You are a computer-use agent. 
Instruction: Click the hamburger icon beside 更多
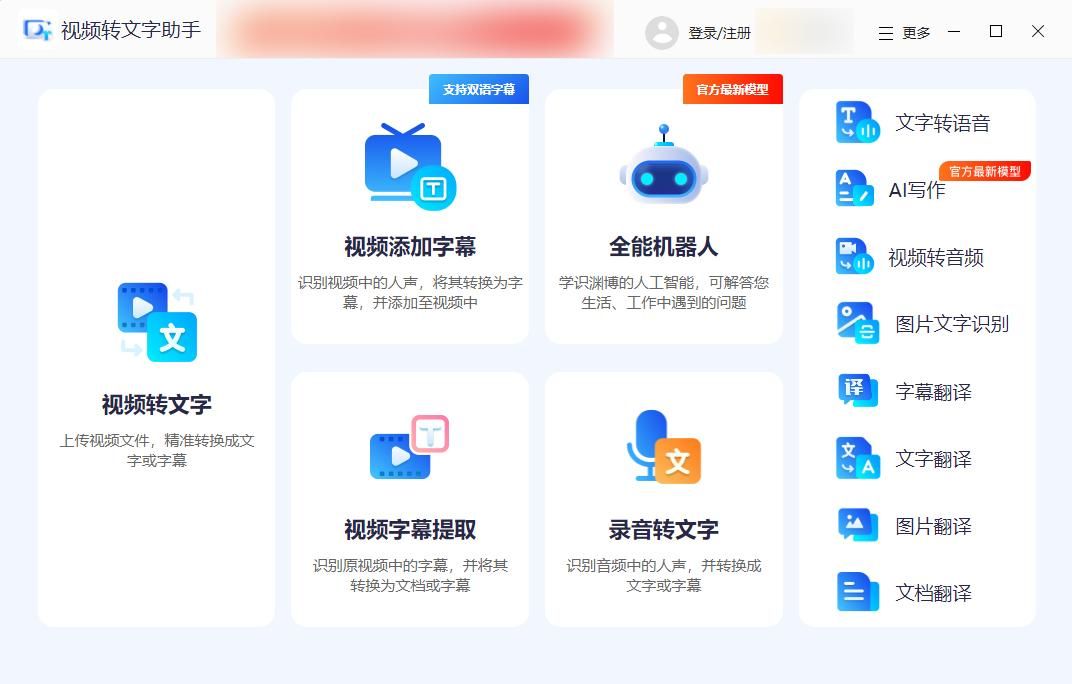click(x=885, y=33)
